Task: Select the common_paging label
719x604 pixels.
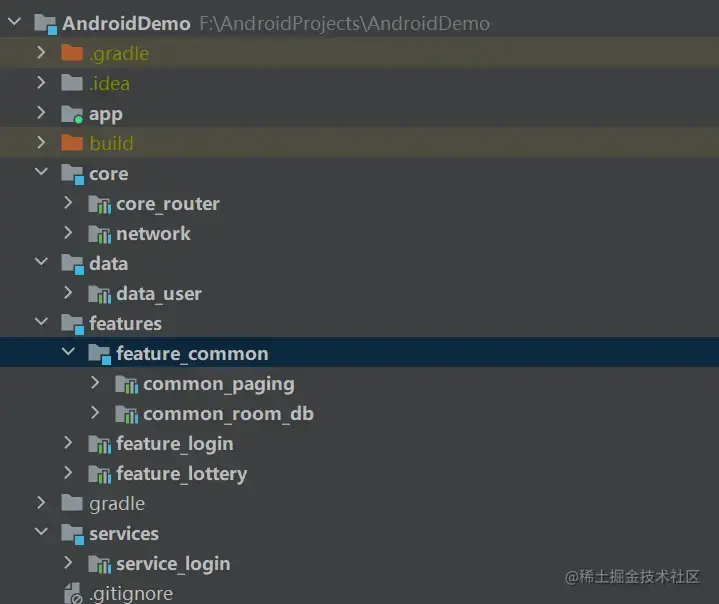Action: [x=219, y=385]
